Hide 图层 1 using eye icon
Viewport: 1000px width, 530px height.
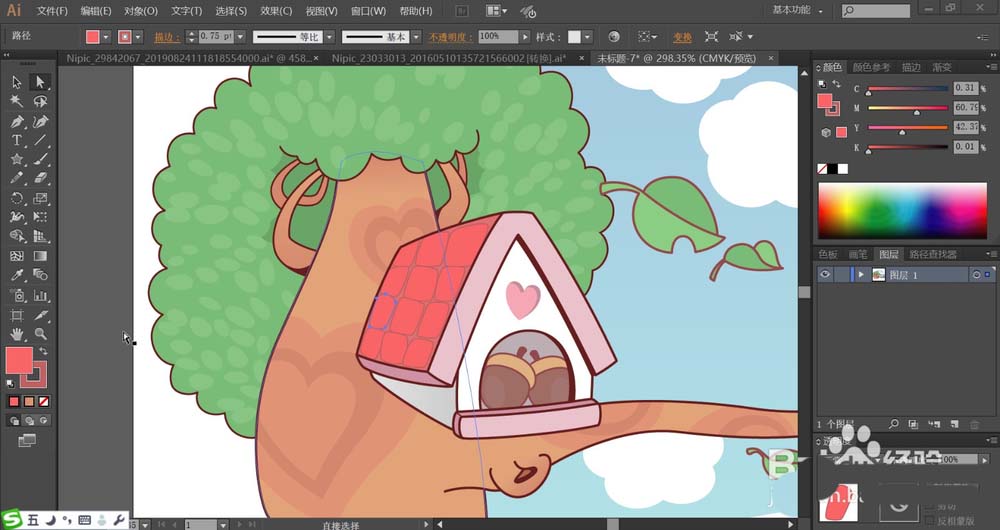point(825,275)
